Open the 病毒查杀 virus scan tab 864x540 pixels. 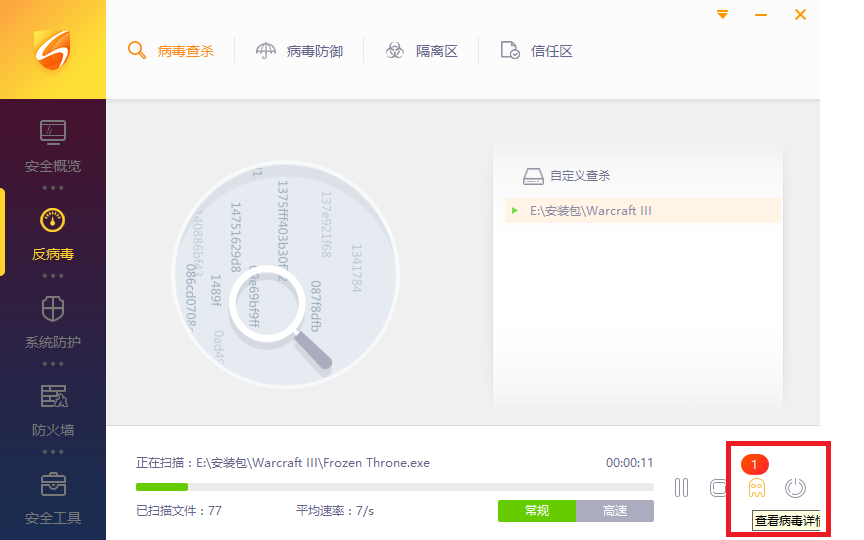[171, 51]
